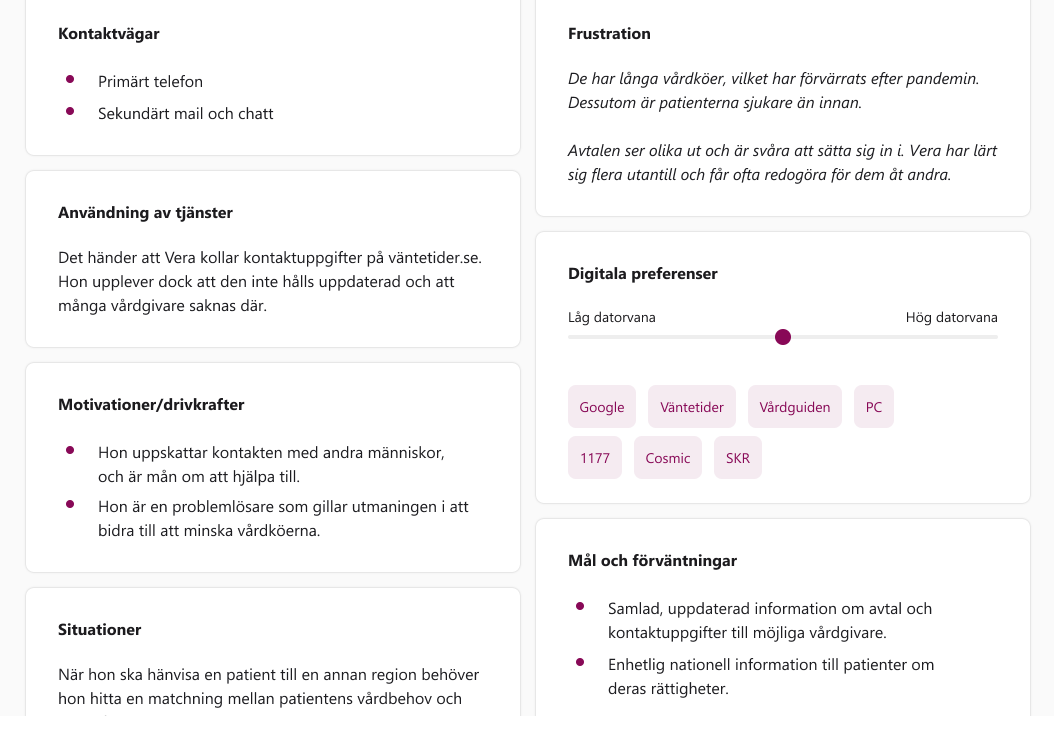Click the Frustration card heading
1054x732 pixels.
pyautogui.click(x=609, y=34)
